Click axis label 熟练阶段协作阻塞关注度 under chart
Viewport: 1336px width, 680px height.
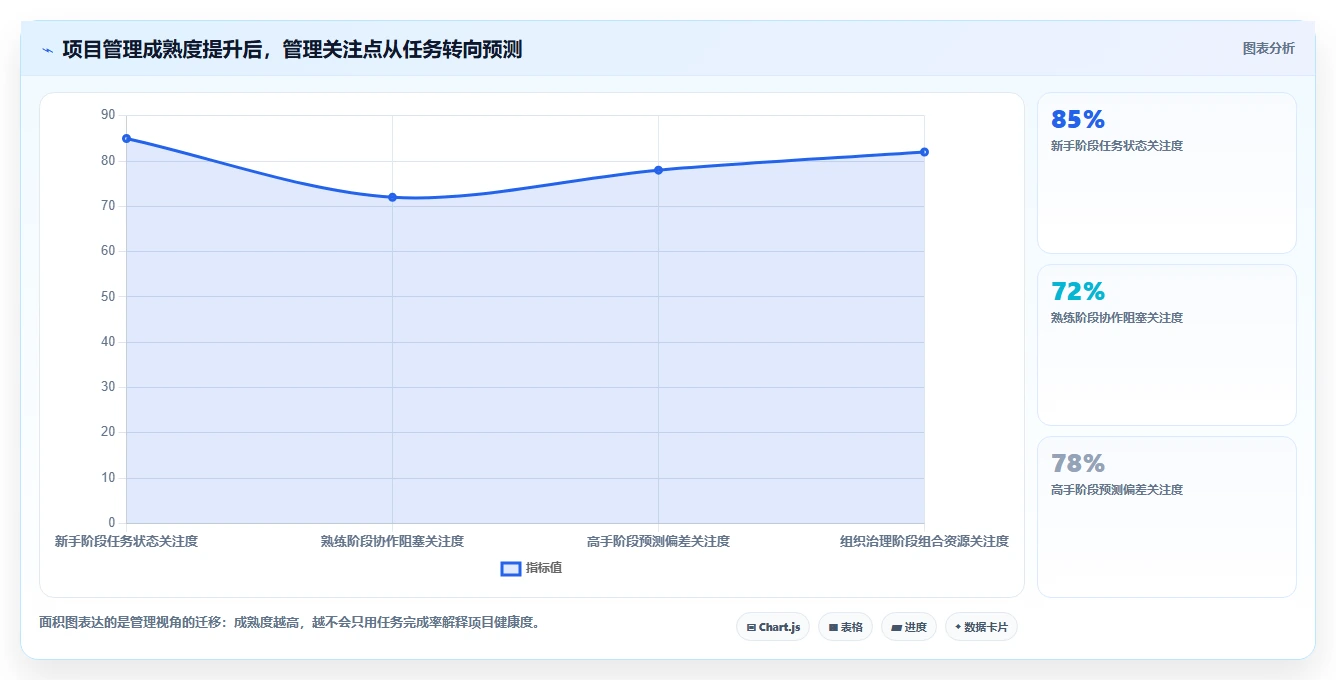click(392, 541)
